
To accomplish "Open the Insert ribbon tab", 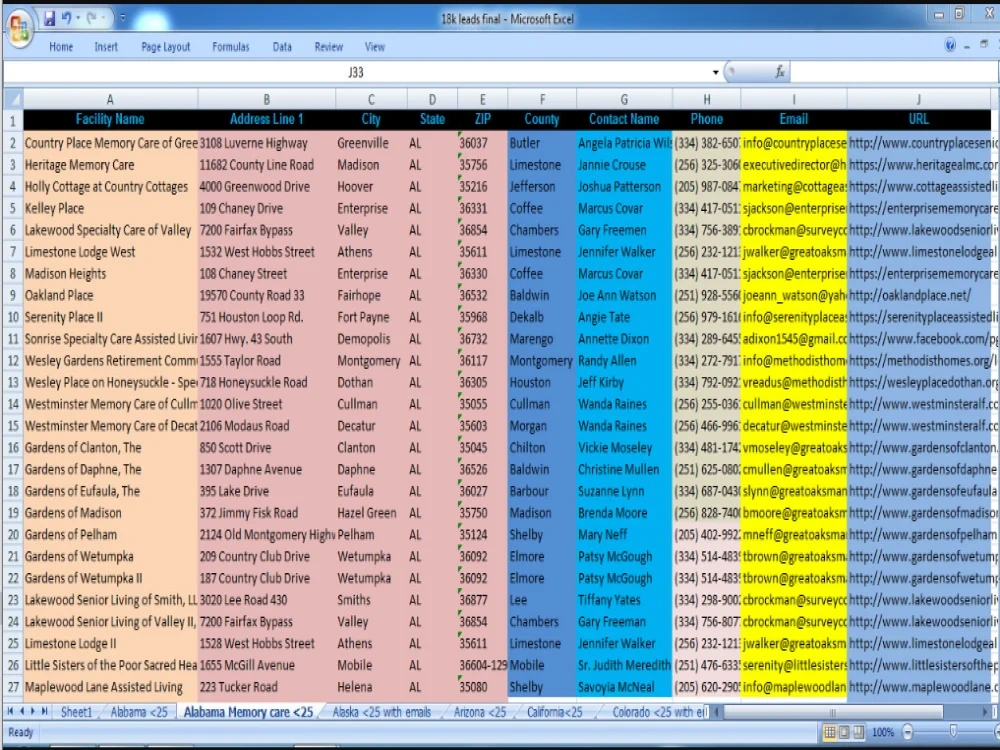I will [x=106, y=47].
